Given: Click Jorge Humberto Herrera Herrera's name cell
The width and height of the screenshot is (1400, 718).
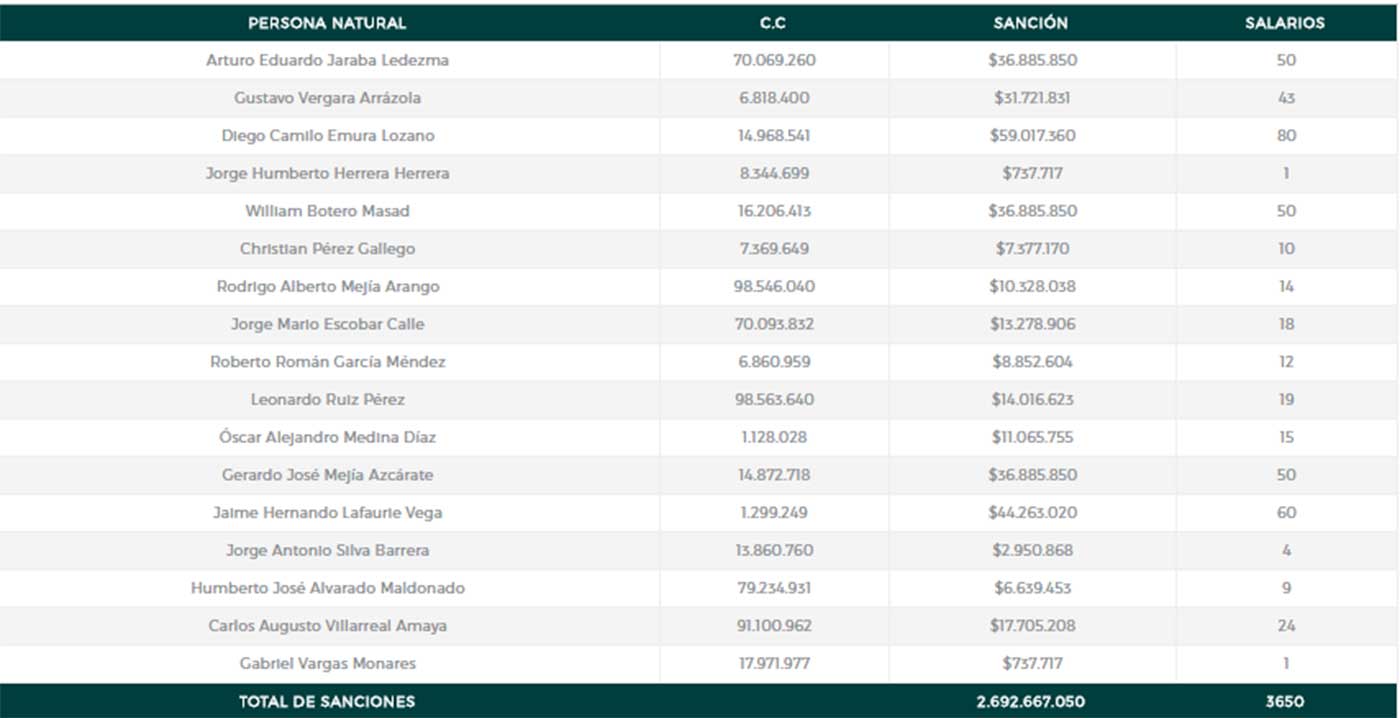Looking at the screenshot, I should (x=327, y=173).
